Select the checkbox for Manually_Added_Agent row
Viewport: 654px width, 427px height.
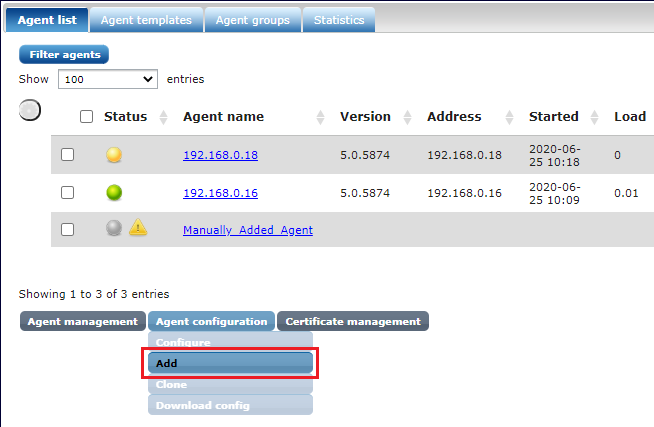coord(67,229)
